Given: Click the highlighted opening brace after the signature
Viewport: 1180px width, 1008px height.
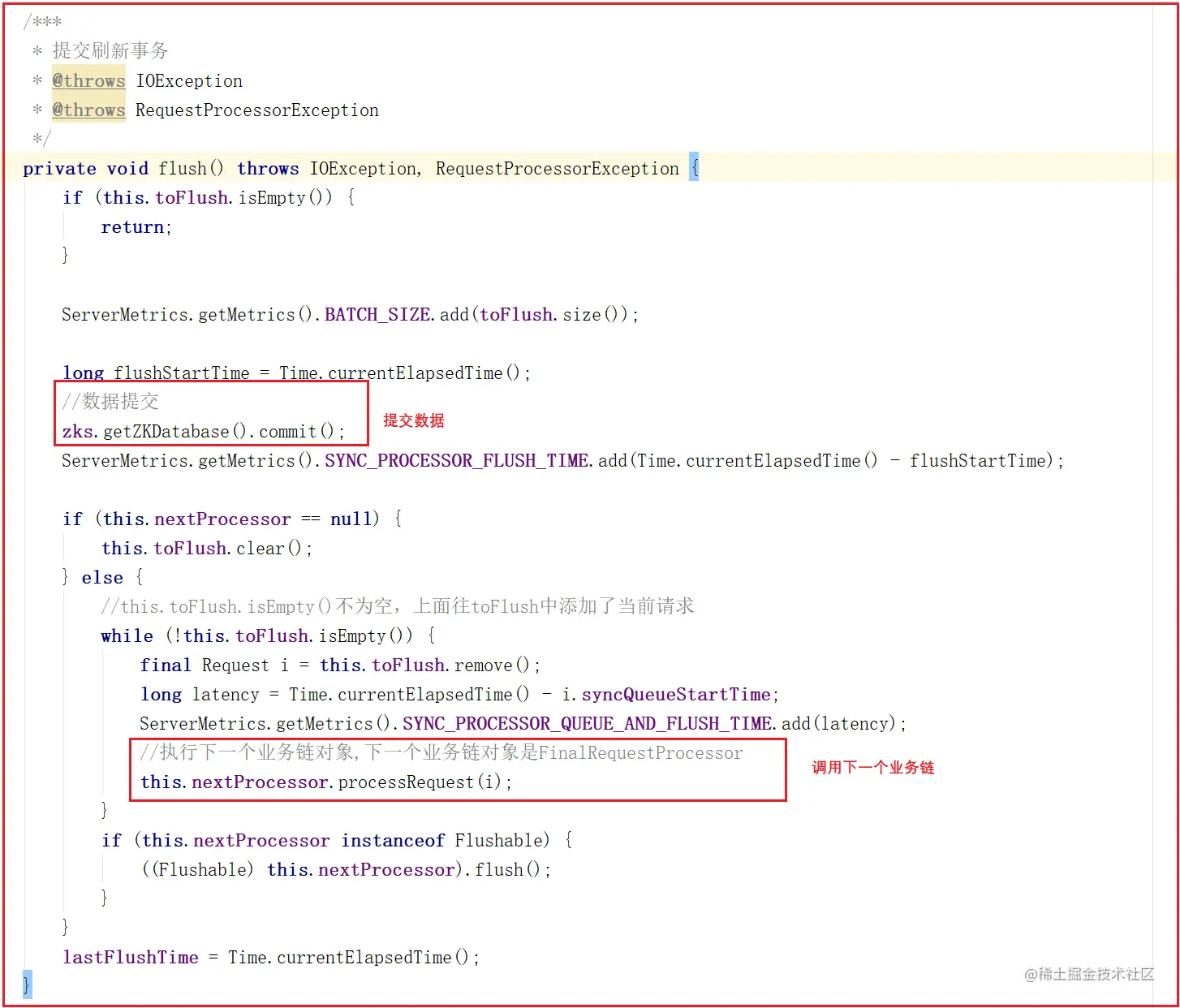Looking at the screenshot, I should point(694,168).
